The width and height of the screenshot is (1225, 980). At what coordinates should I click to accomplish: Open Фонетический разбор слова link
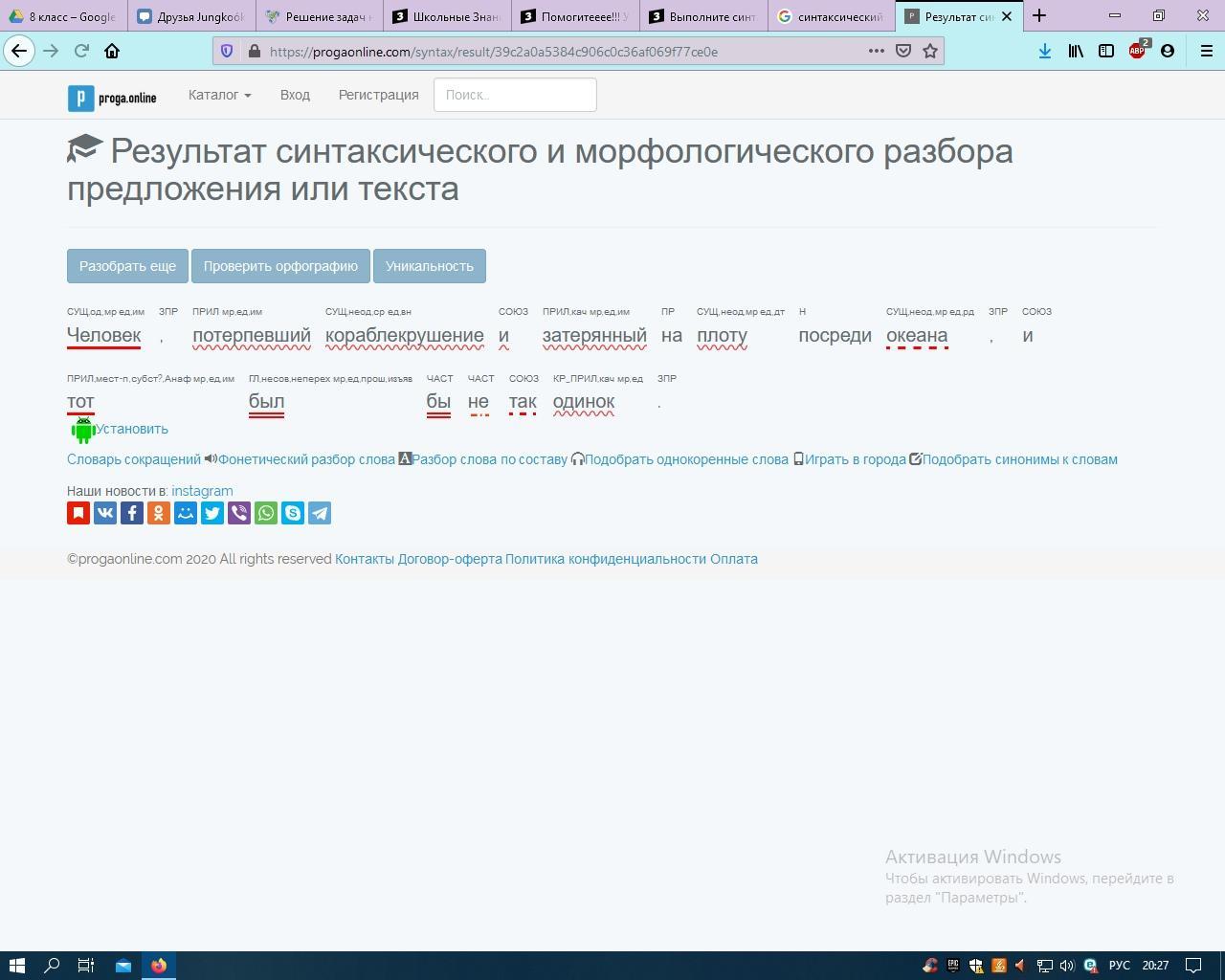pyautogui.click(x=306, y=459)
